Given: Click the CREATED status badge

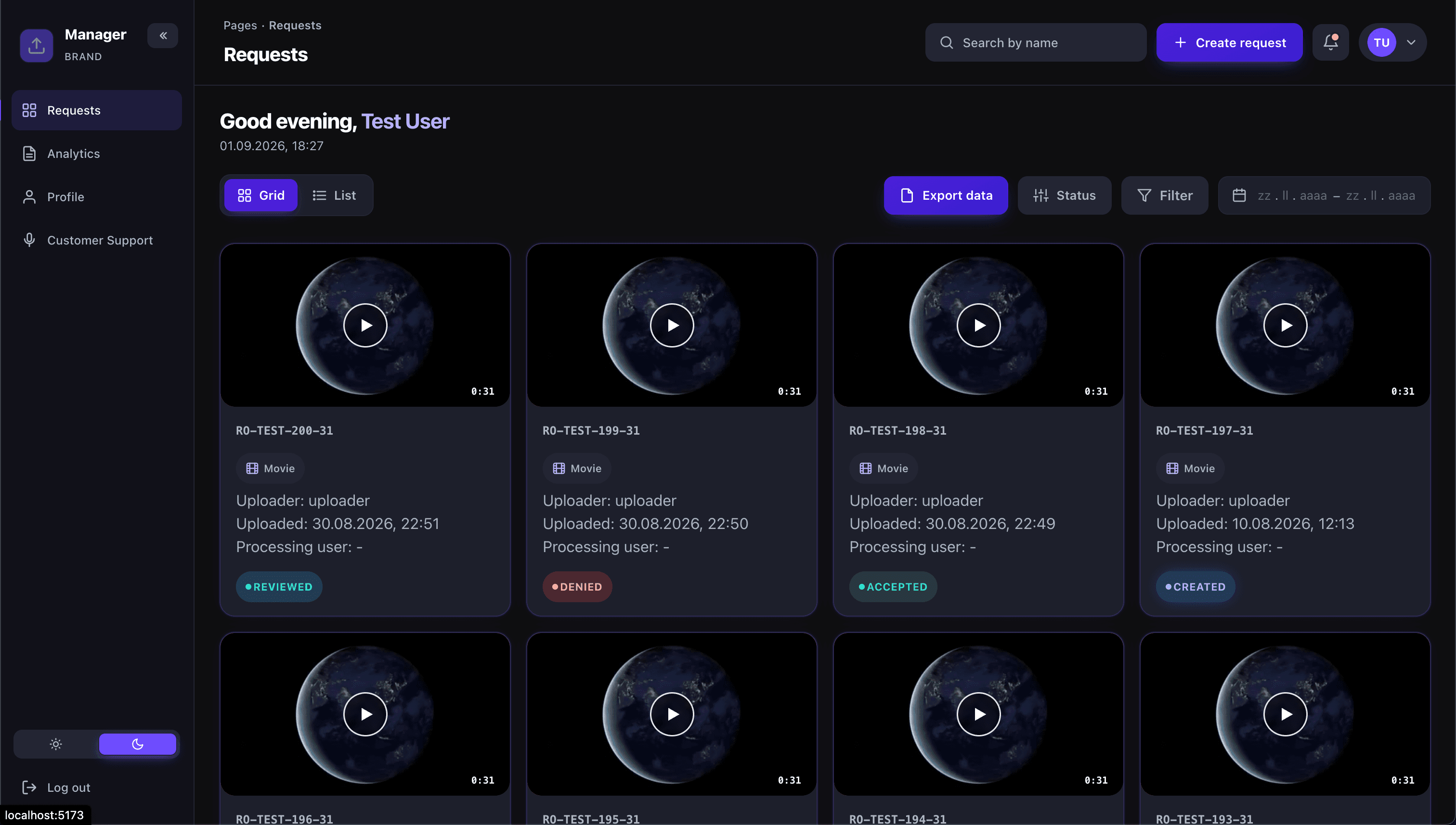Looking at the screenshot, I should click(1196, 587).
